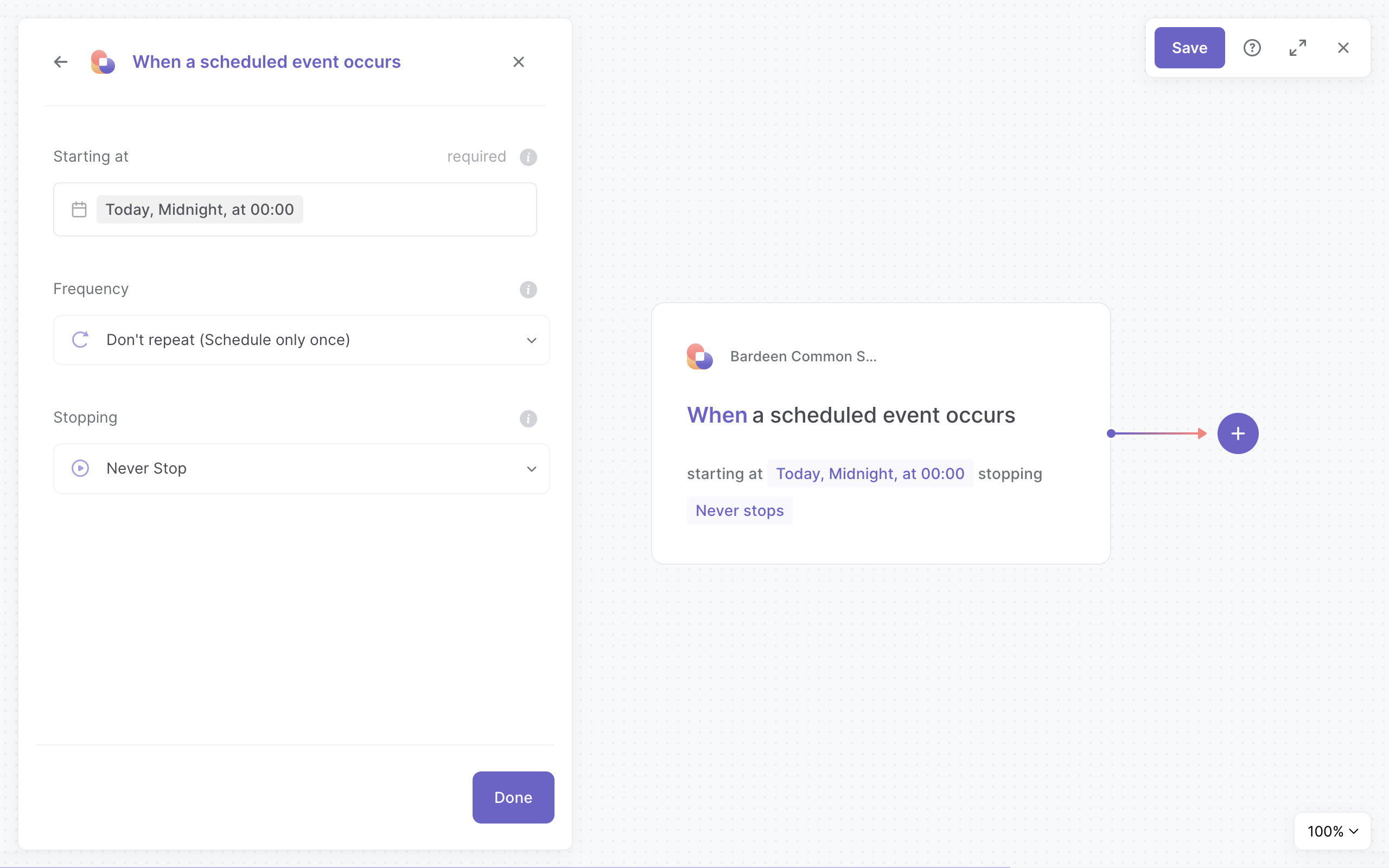Screen dimensions: 1389x868
Task: Select the scheduled event trigger card title
Action: pos(851,415)
